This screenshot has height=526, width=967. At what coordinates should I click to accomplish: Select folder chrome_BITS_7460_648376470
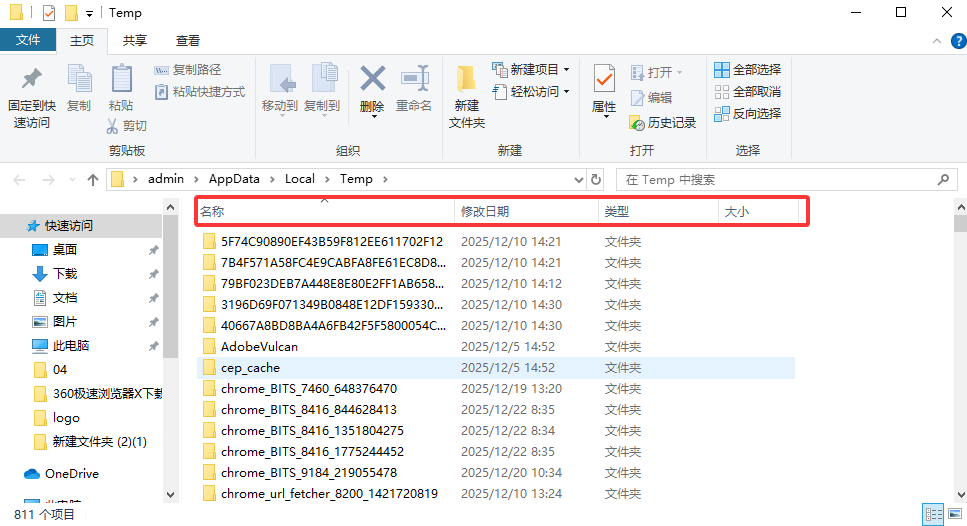pos(496,388)
